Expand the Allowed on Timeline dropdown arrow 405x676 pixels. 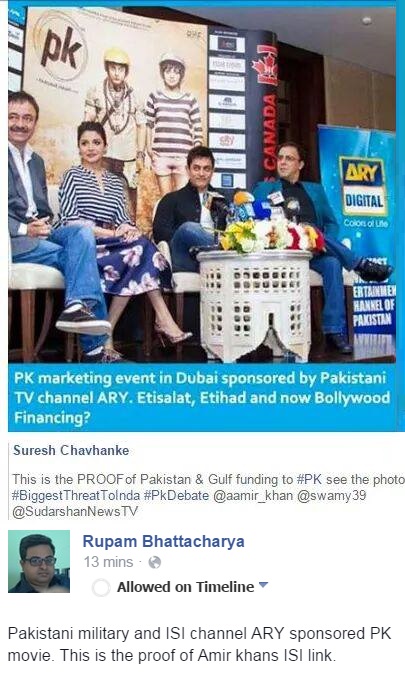tap(263, 585)
